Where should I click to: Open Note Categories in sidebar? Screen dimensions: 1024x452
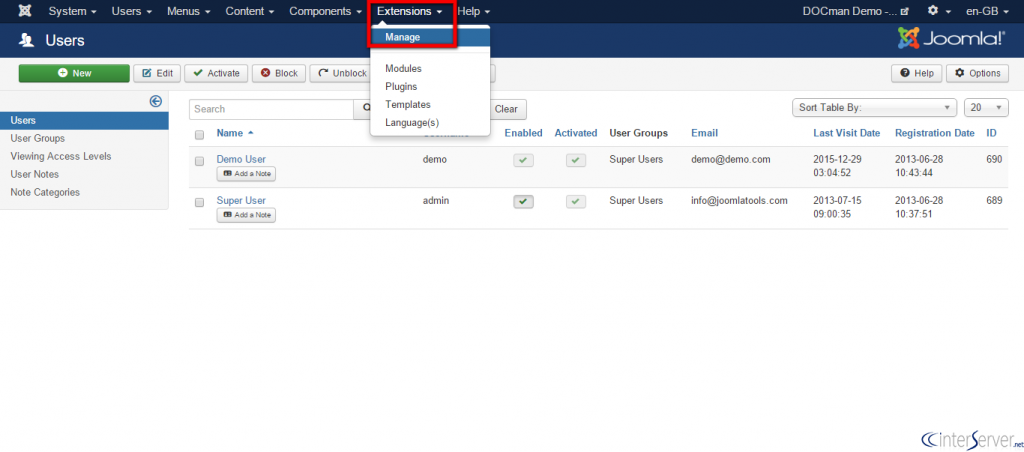click(x=45, y=192)
